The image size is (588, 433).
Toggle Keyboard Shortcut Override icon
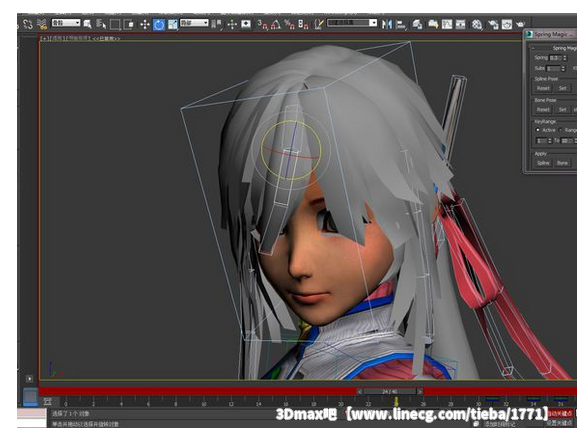coord(246,24)
